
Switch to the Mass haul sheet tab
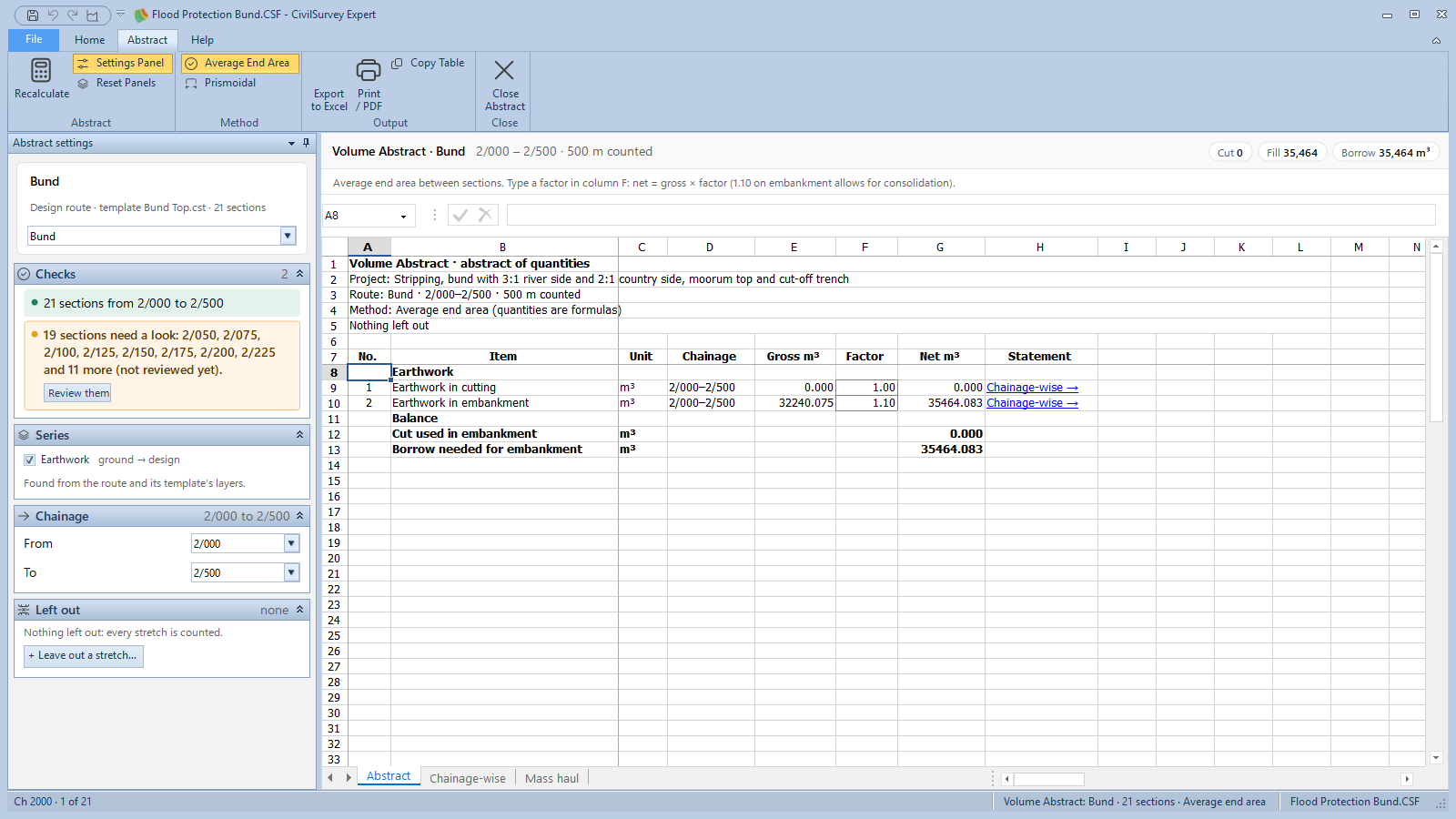click(x=551, y=778)
